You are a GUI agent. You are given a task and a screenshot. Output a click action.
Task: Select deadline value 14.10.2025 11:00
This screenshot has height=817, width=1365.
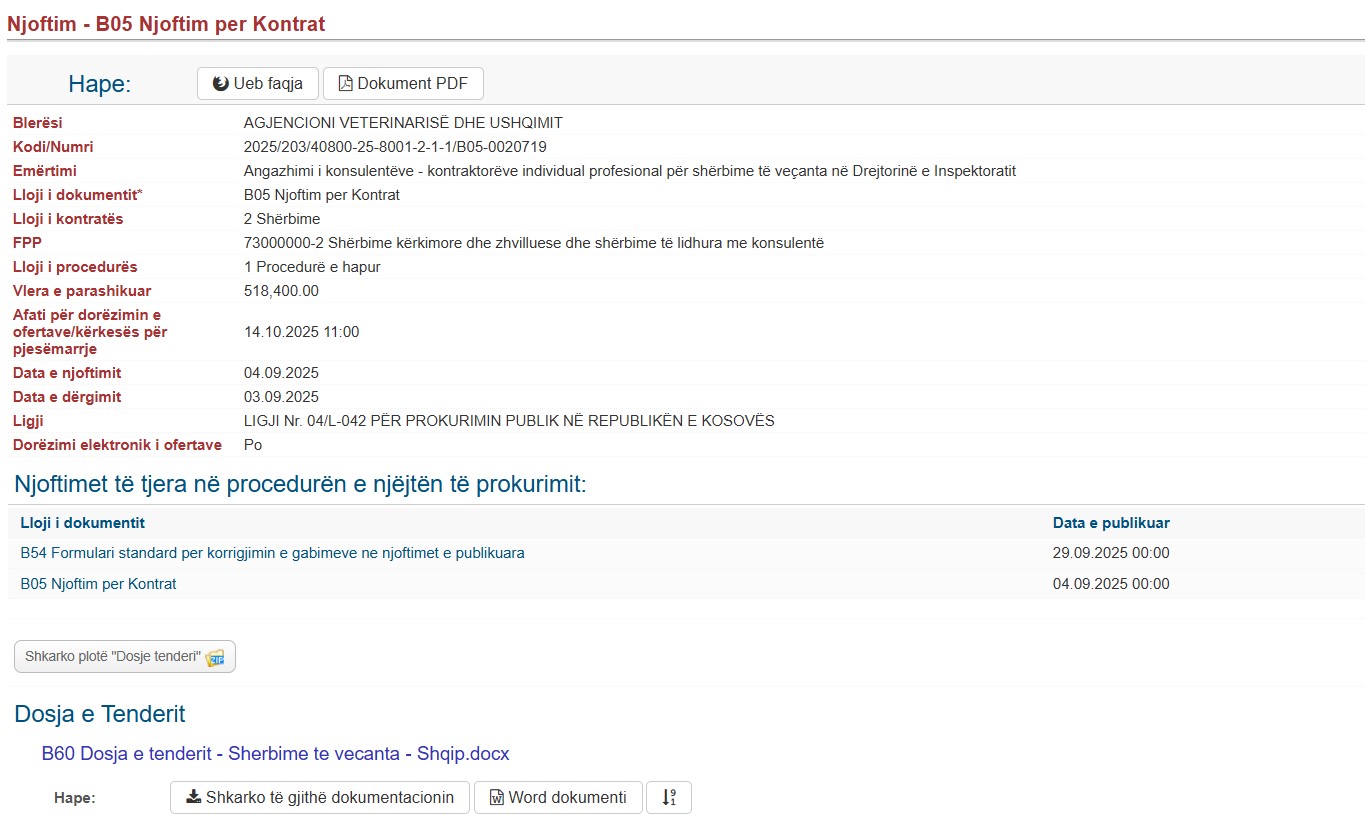(x=301, y=332)
